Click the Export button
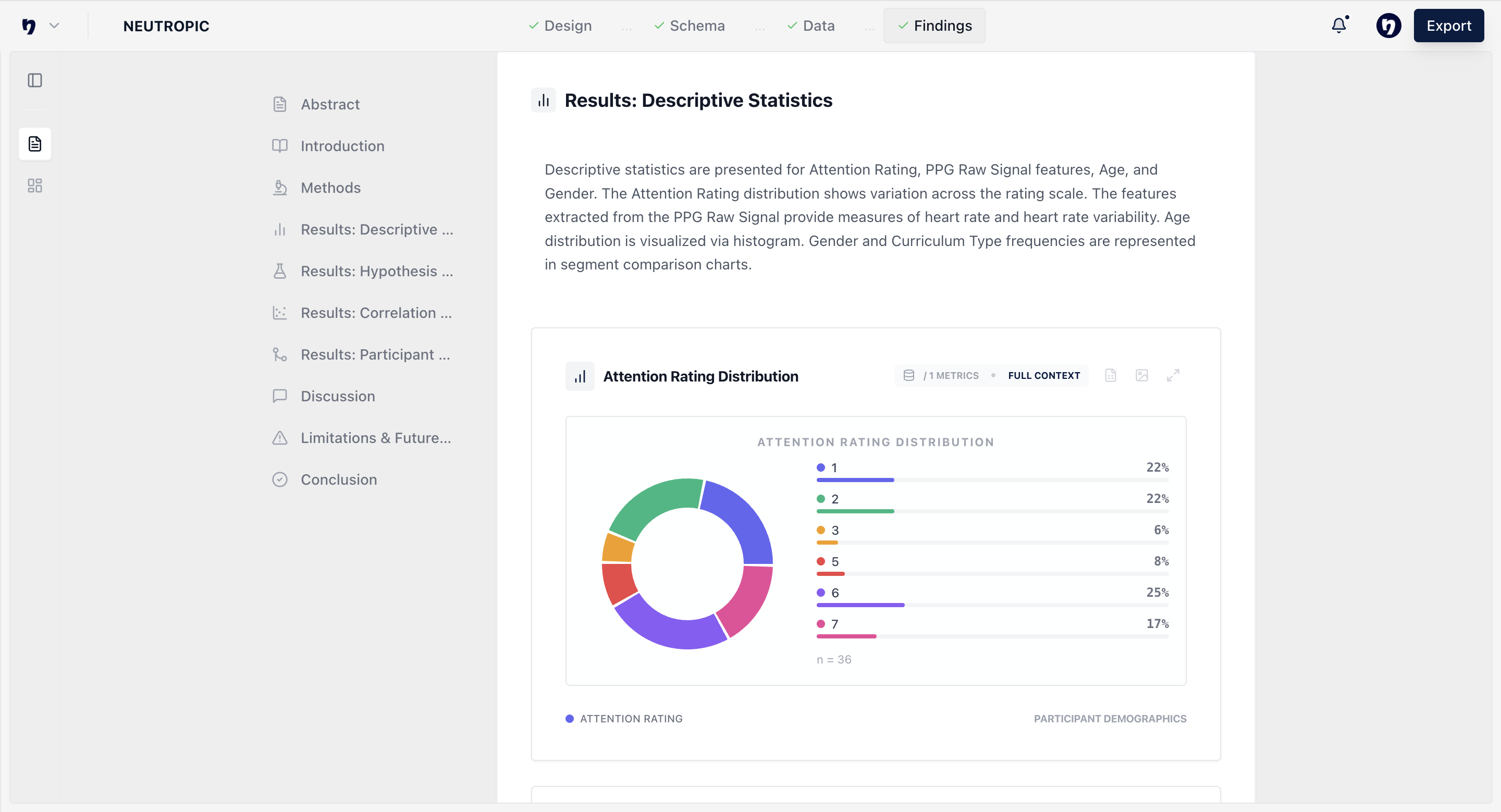Viewport: 1501px width, 812px height. [1448, 26]
